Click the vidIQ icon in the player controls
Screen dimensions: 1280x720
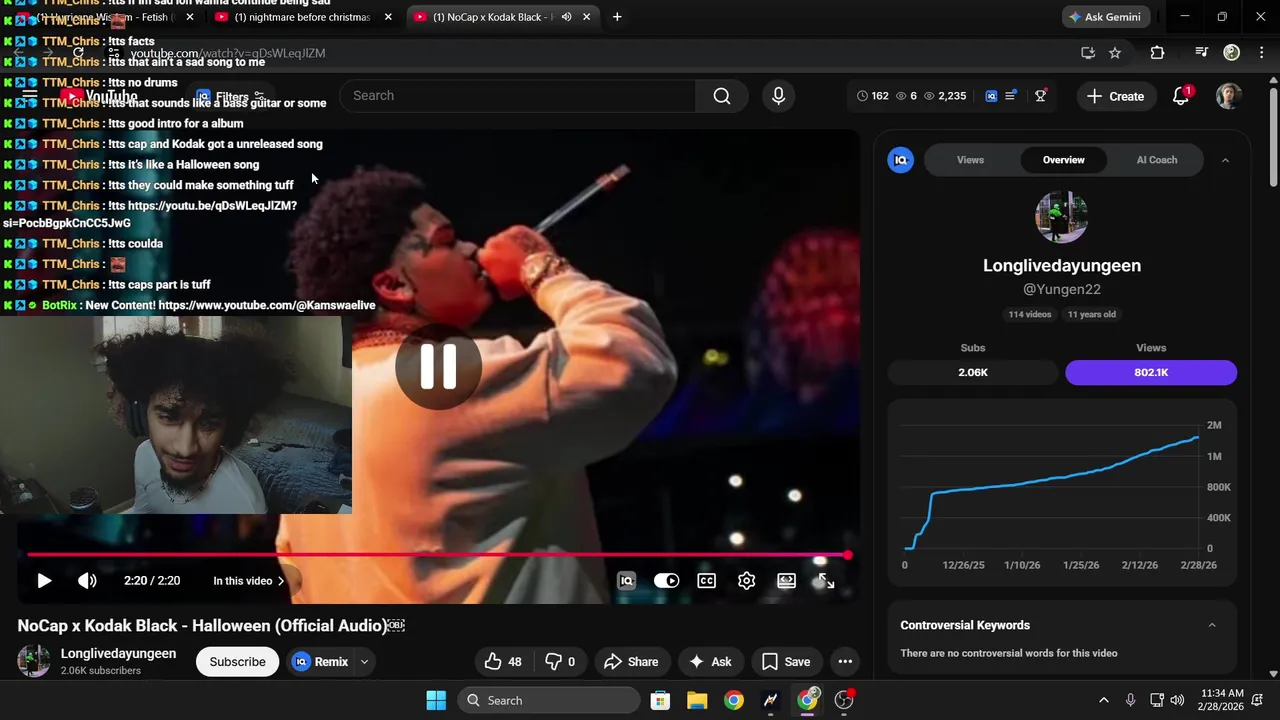point(627,581)
